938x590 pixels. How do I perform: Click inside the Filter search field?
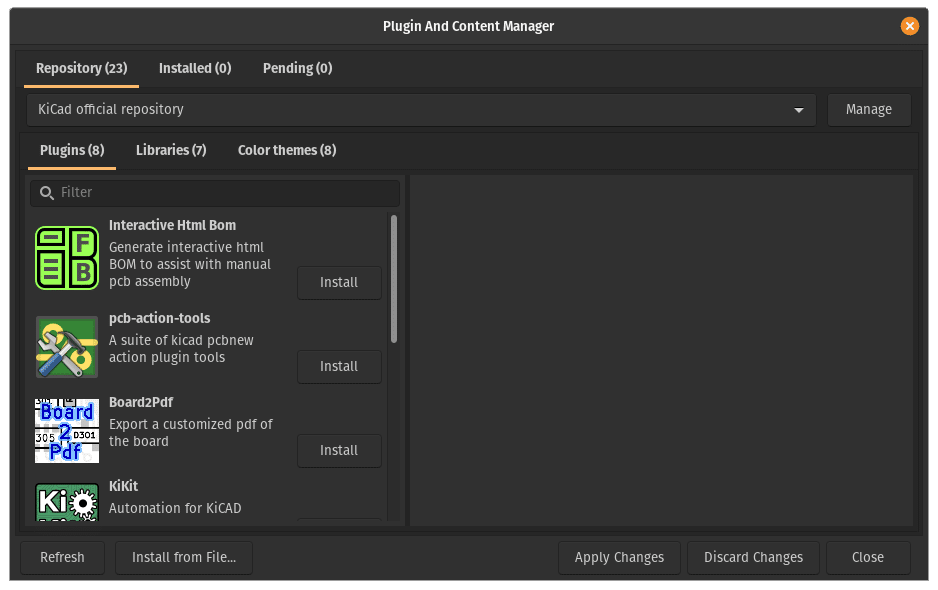pos(220,192)
